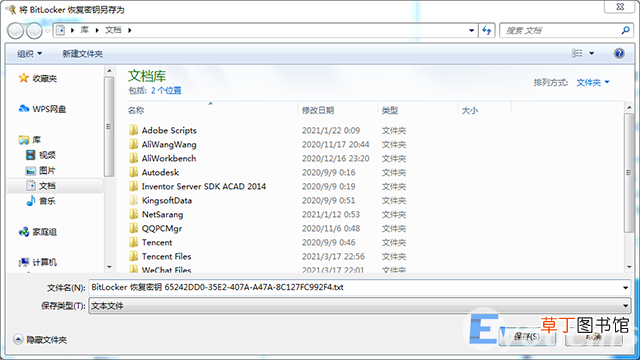Select the KingsoftData folder icon

(133, 200)
